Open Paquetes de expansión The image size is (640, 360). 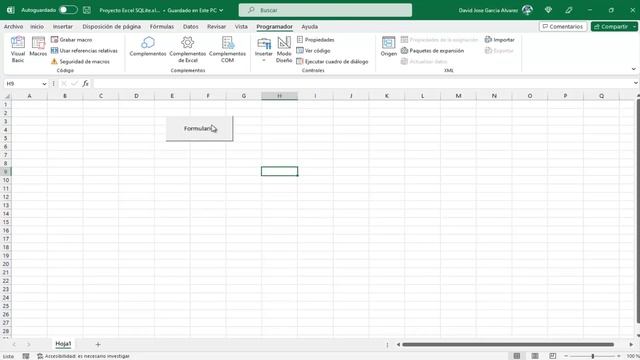[x=432, y=51]
